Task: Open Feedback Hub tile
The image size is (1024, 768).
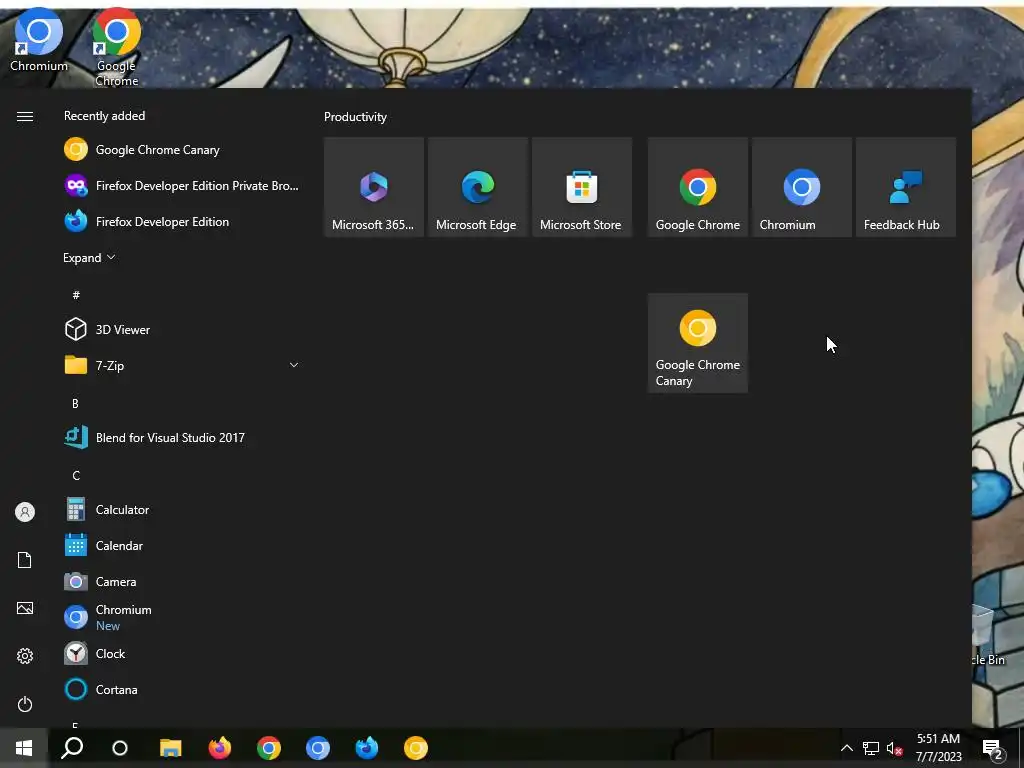Action: click(906, 187)
